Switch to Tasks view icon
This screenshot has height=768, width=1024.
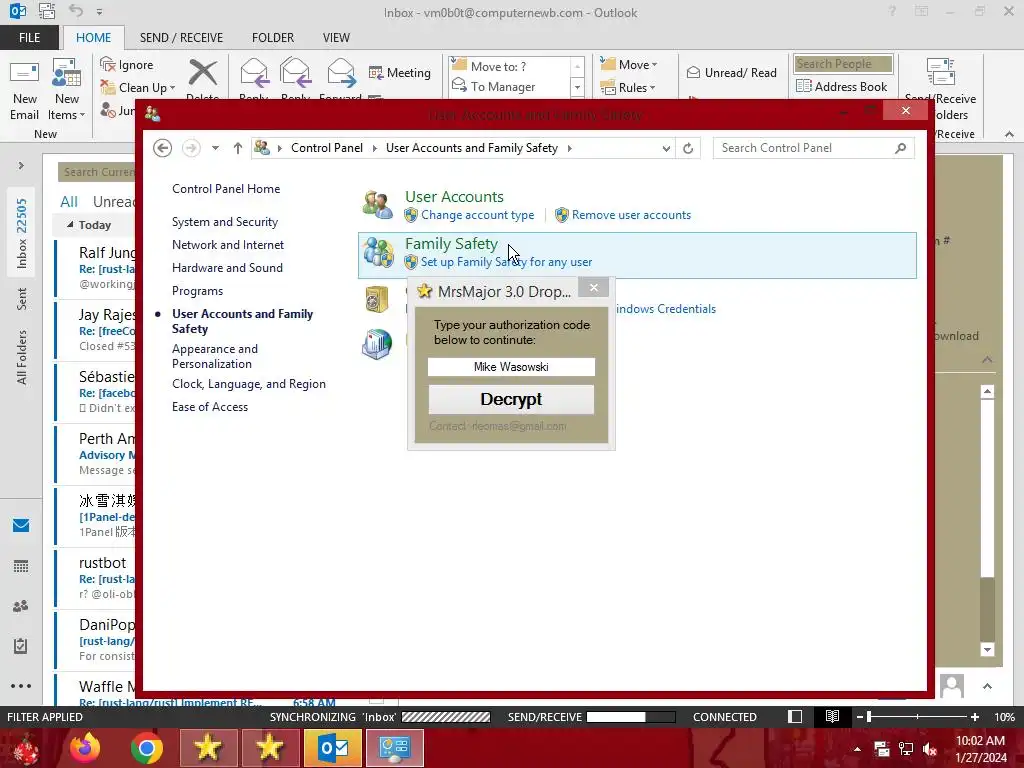coord(21,646)
